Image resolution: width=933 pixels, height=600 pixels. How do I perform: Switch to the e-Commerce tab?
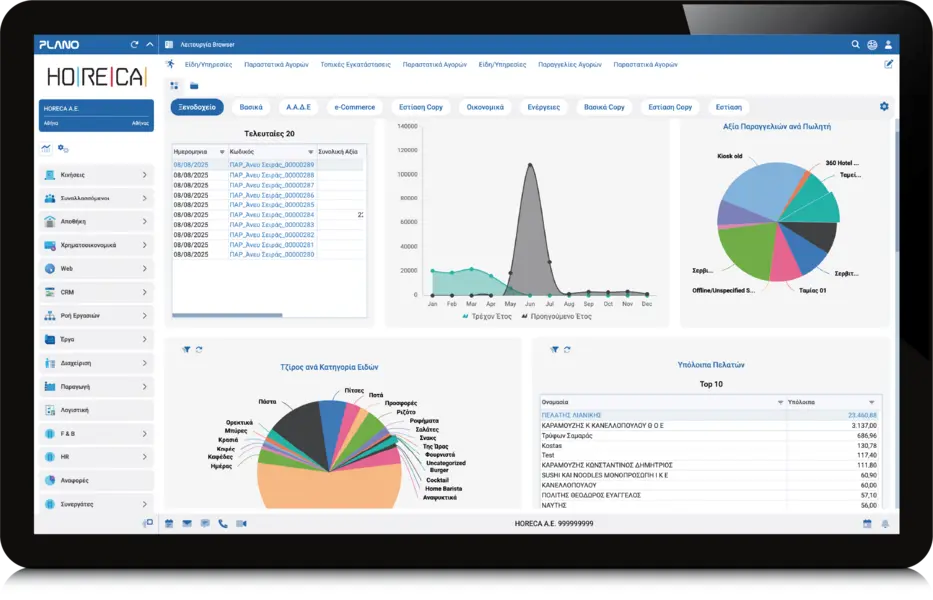point(355,107)
